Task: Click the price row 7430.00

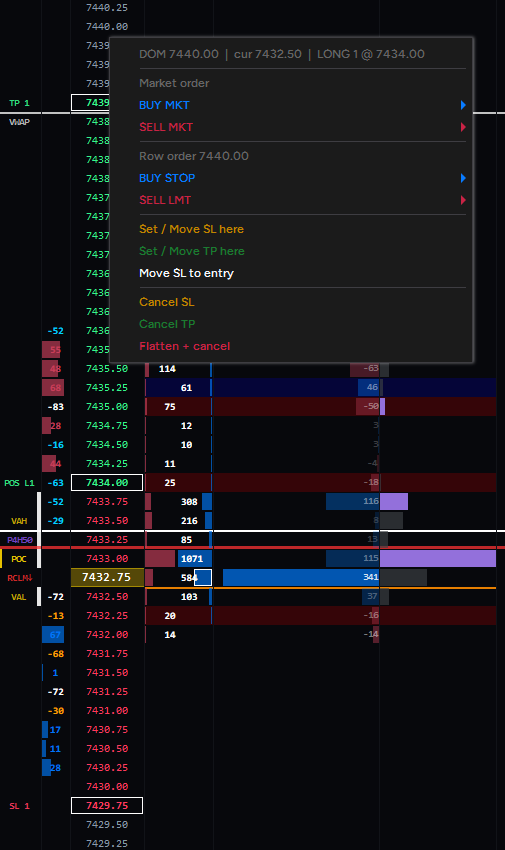Action: click(107, 786)
